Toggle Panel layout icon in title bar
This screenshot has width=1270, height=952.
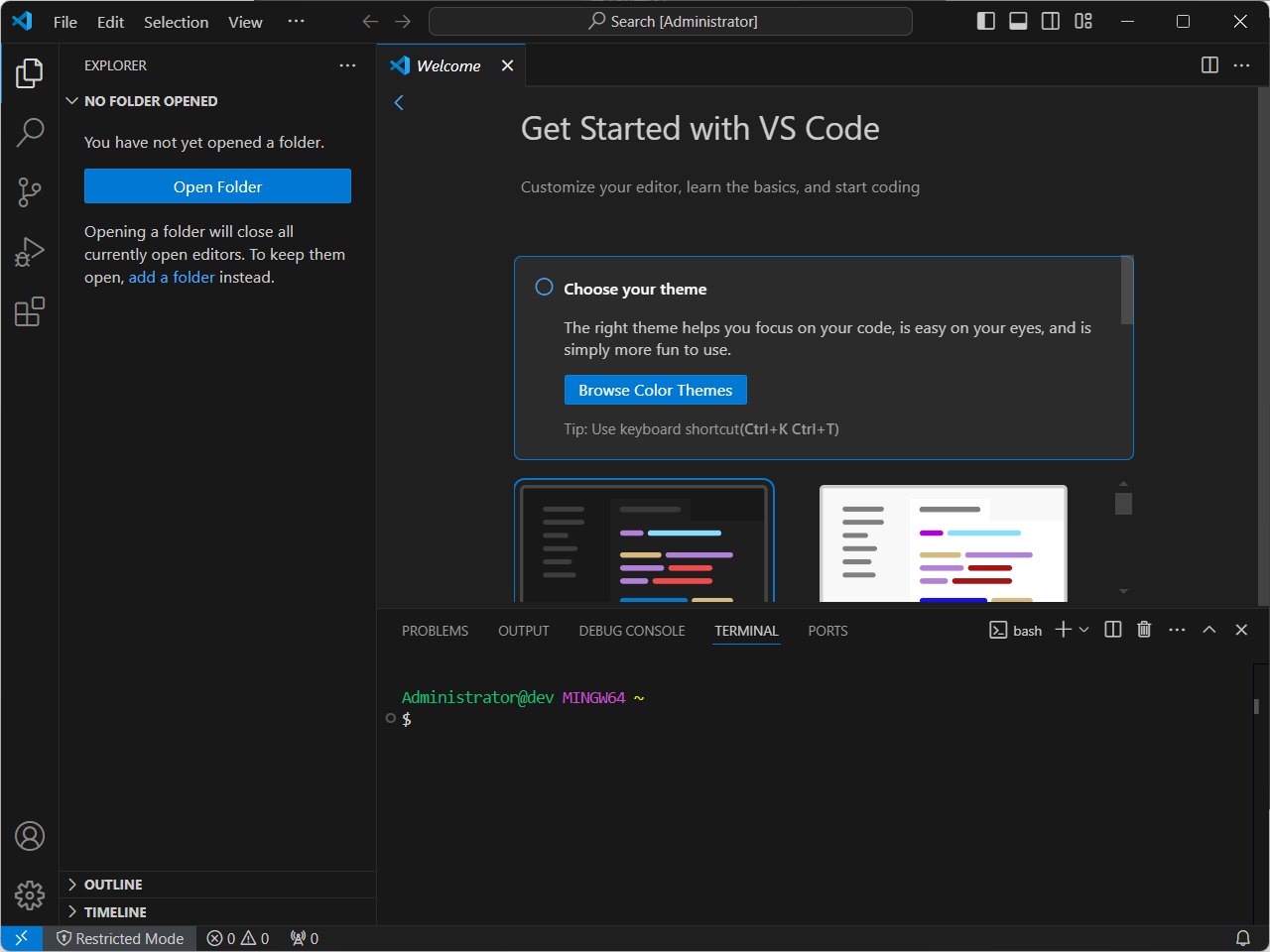coord(1018,21)
